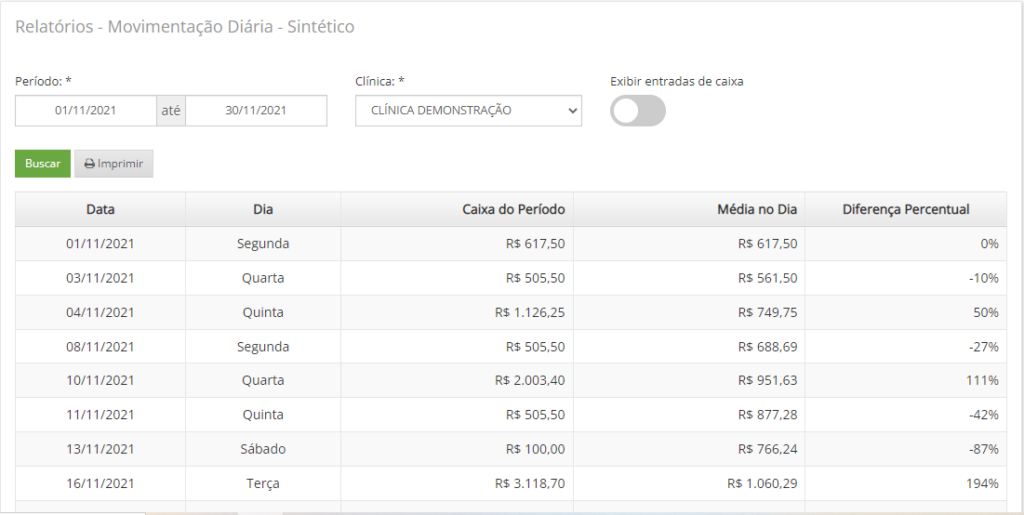The height and width of the screenshot is (515, 1024).
Task: Click the Diferença Percentual column header
Action: 906,210
